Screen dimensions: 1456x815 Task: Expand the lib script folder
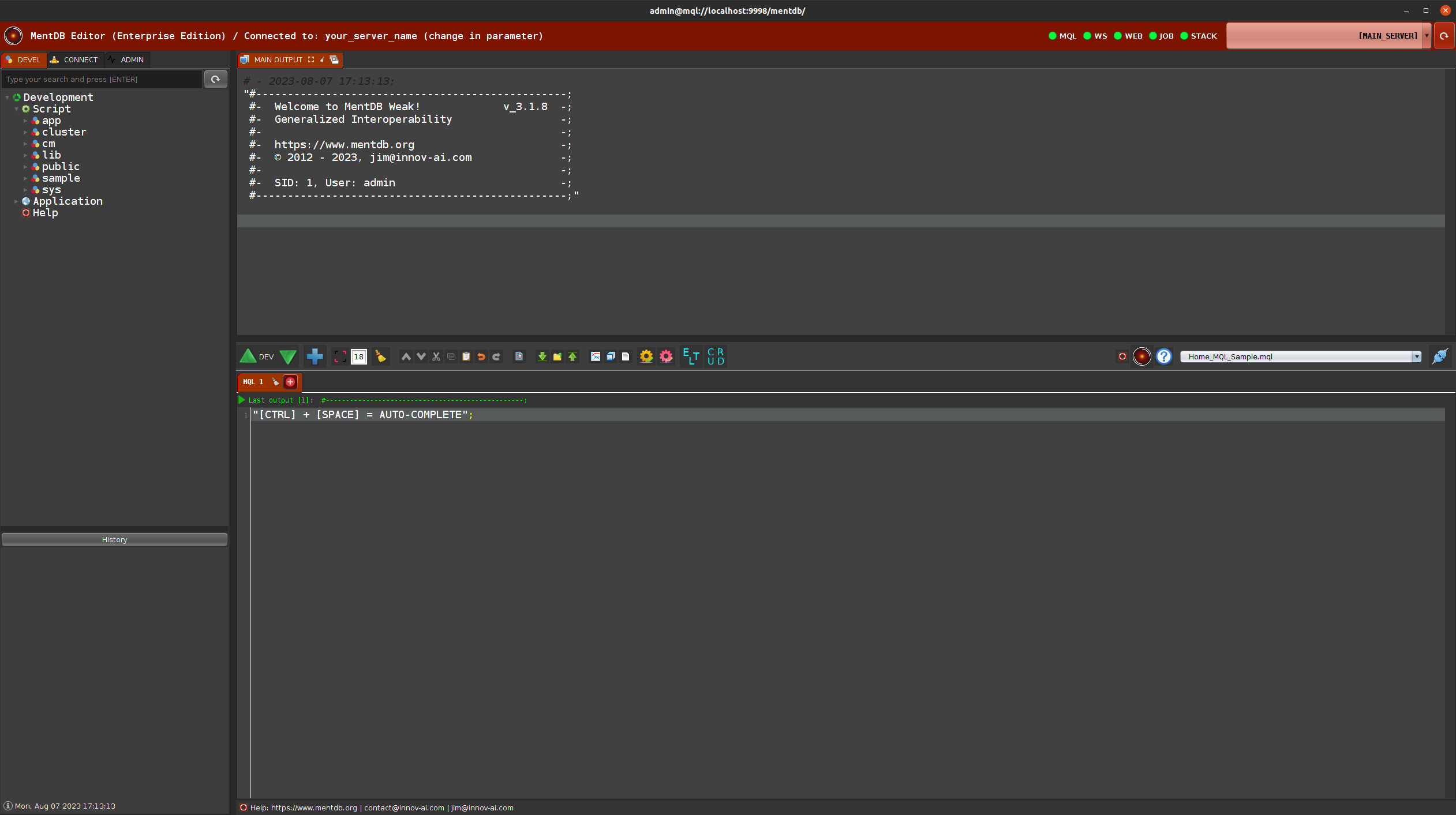25,155
